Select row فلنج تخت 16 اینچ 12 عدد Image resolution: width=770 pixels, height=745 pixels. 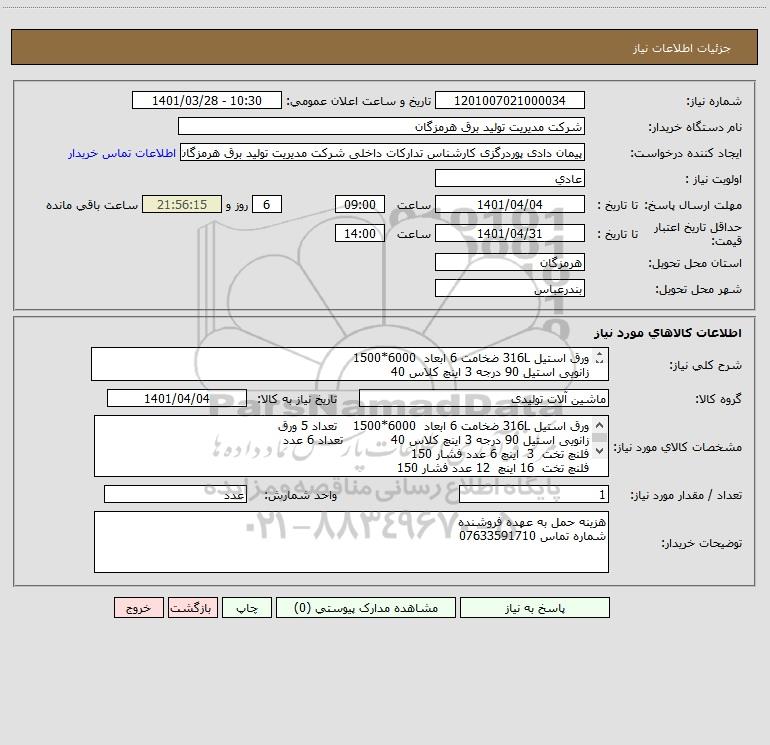[x=493, y=468]
